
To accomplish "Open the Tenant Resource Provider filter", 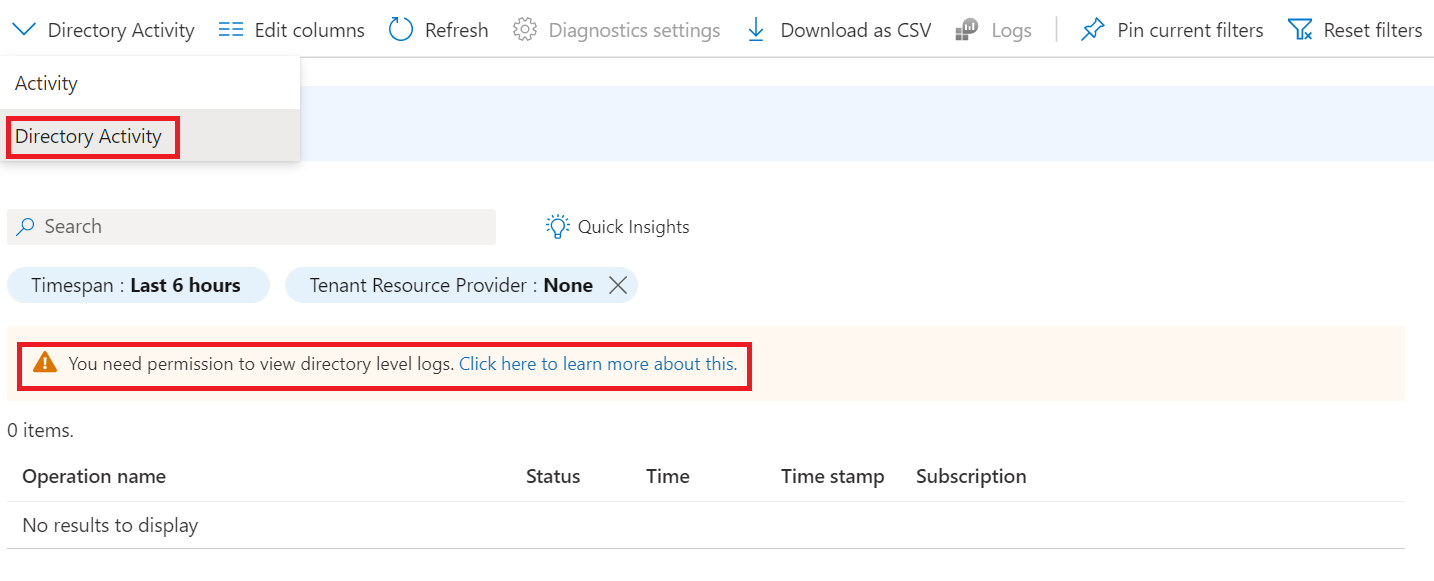I will (450, 285).
